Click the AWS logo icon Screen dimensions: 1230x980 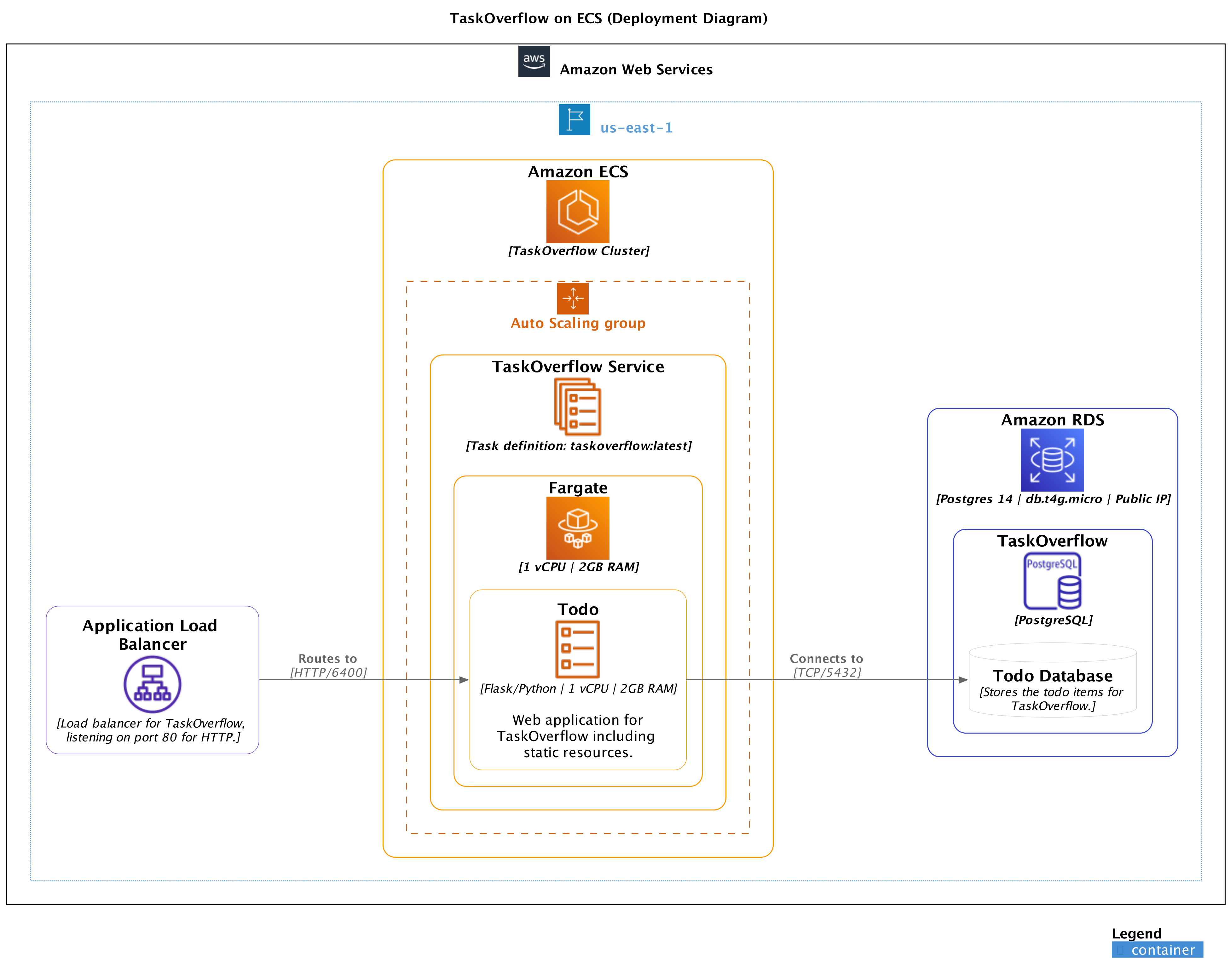tap(534, 62)
